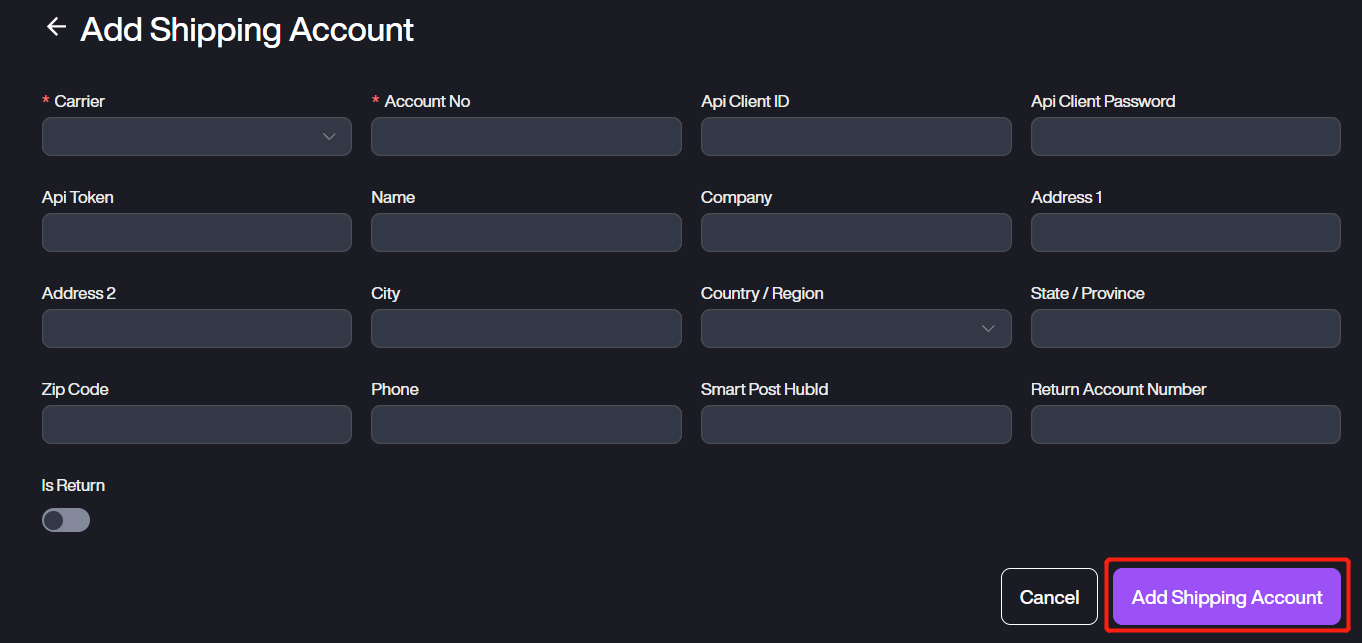Viewport: 1362px width, 643px height.
Task: Click the Phone input field
Action: click(x=526, y=425)
